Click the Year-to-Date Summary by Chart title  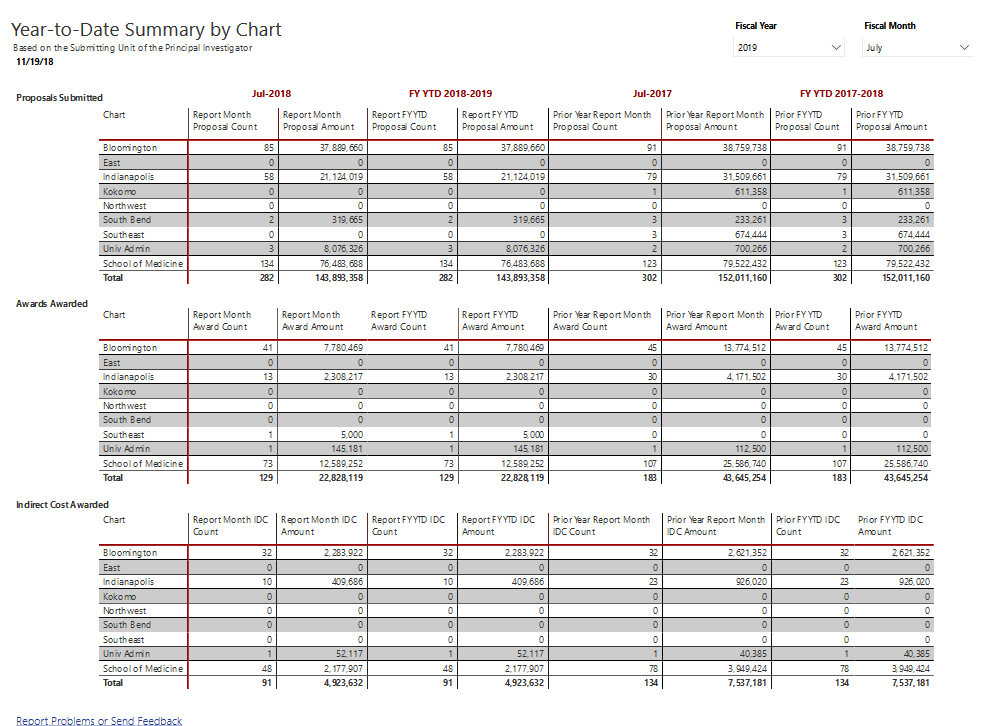(146, 30)
